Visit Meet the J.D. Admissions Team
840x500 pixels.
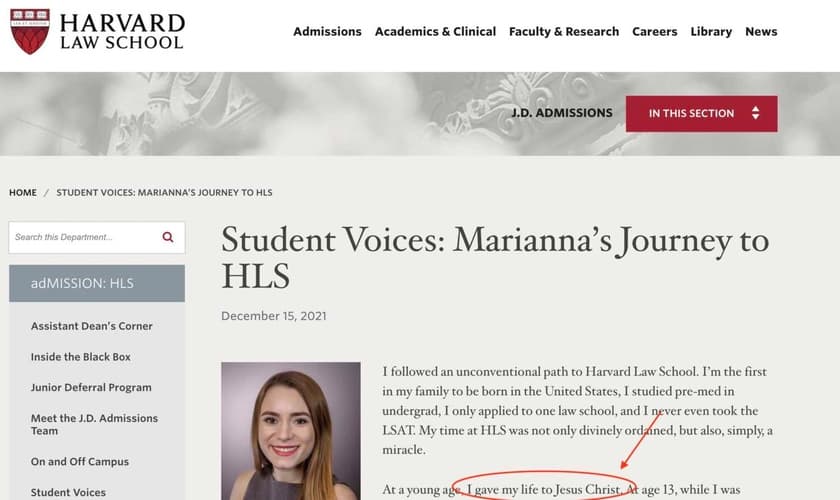(x=94, y=424)
